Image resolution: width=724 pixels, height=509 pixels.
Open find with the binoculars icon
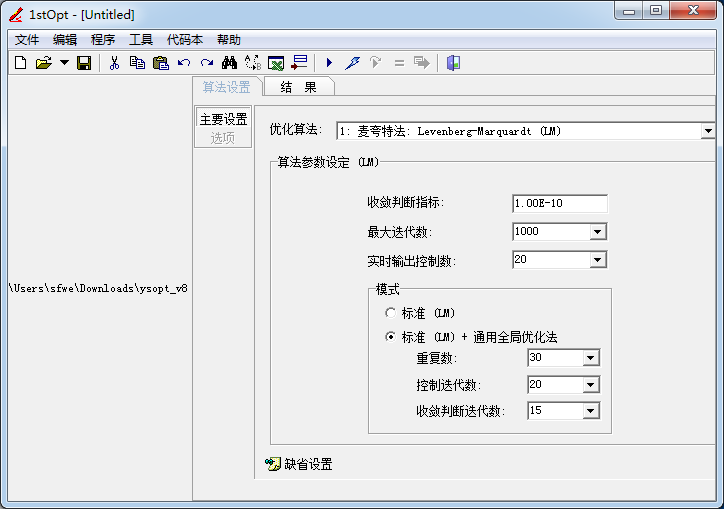click(x=229, y=62)
